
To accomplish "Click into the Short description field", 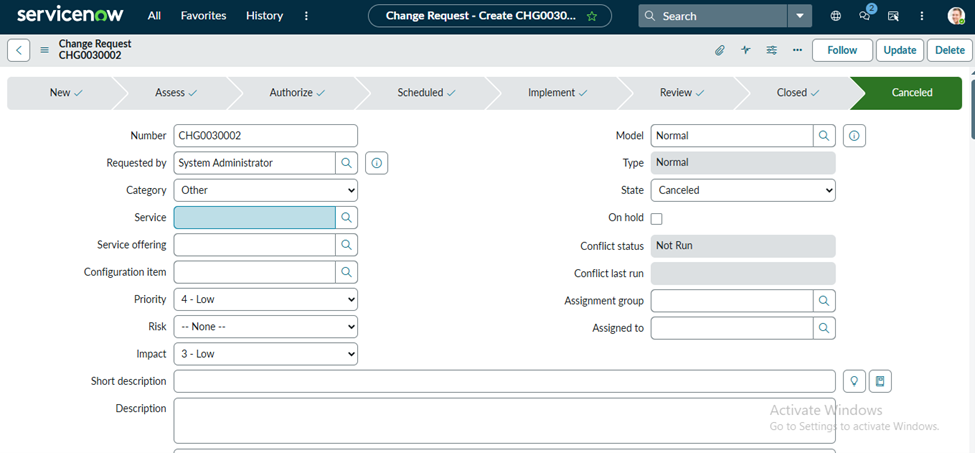I will pyautogui.click(x=504, y=381).
